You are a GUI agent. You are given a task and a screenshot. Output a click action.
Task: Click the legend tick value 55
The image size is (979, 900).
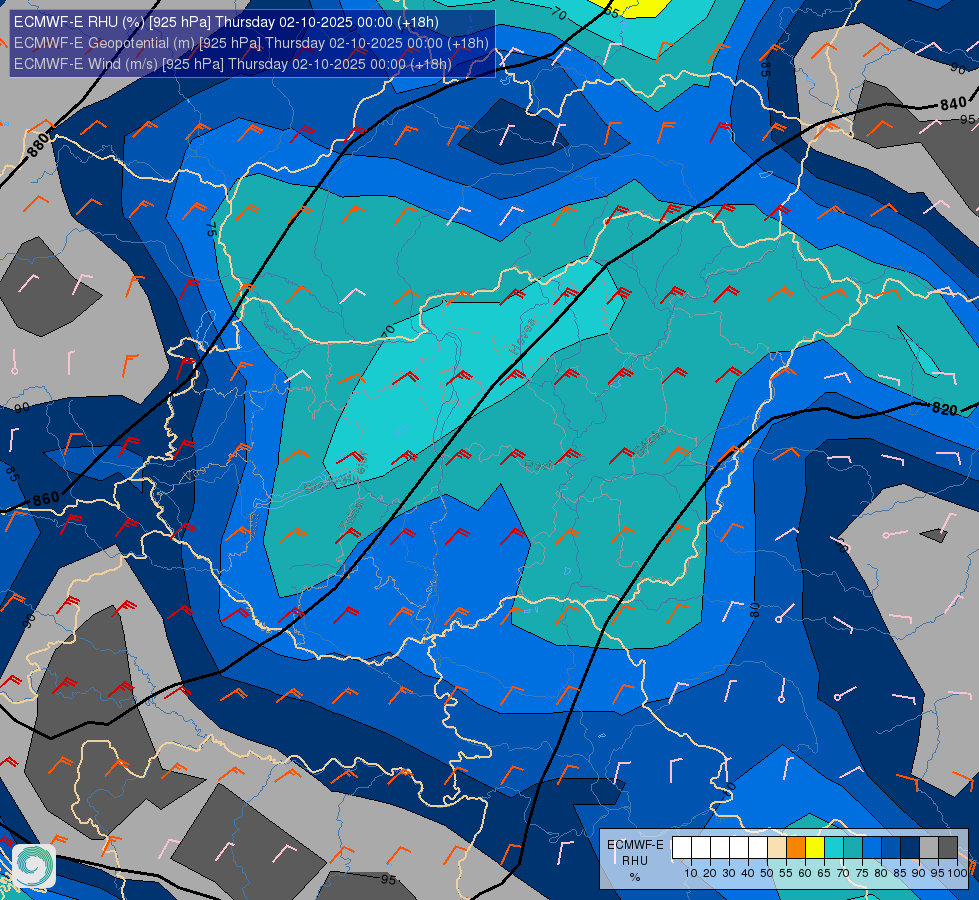point(786,874)
